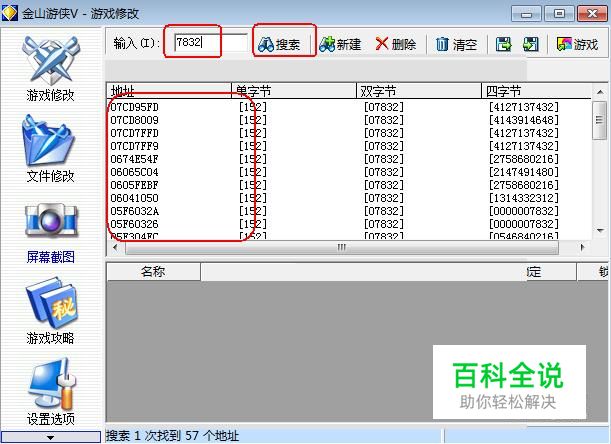This screenshot has height=444, width=611.
Task: Click four-byte value [4143914648]
Action: [524, 120]
